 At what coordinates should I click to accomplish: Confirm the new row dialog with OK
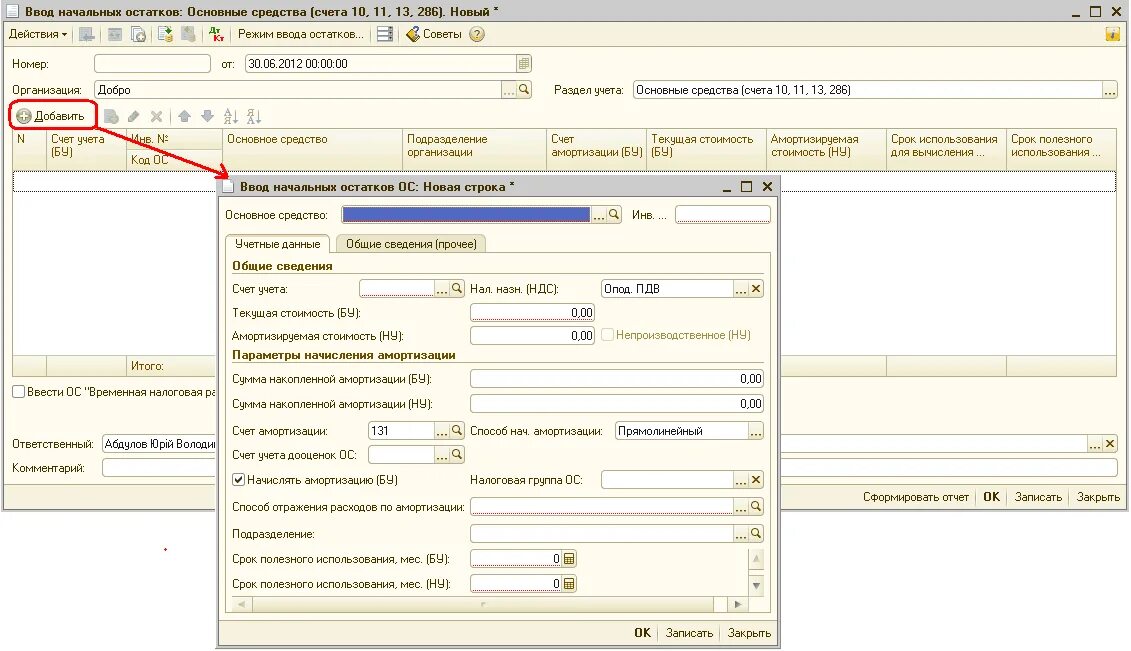[x=642, y=633]
